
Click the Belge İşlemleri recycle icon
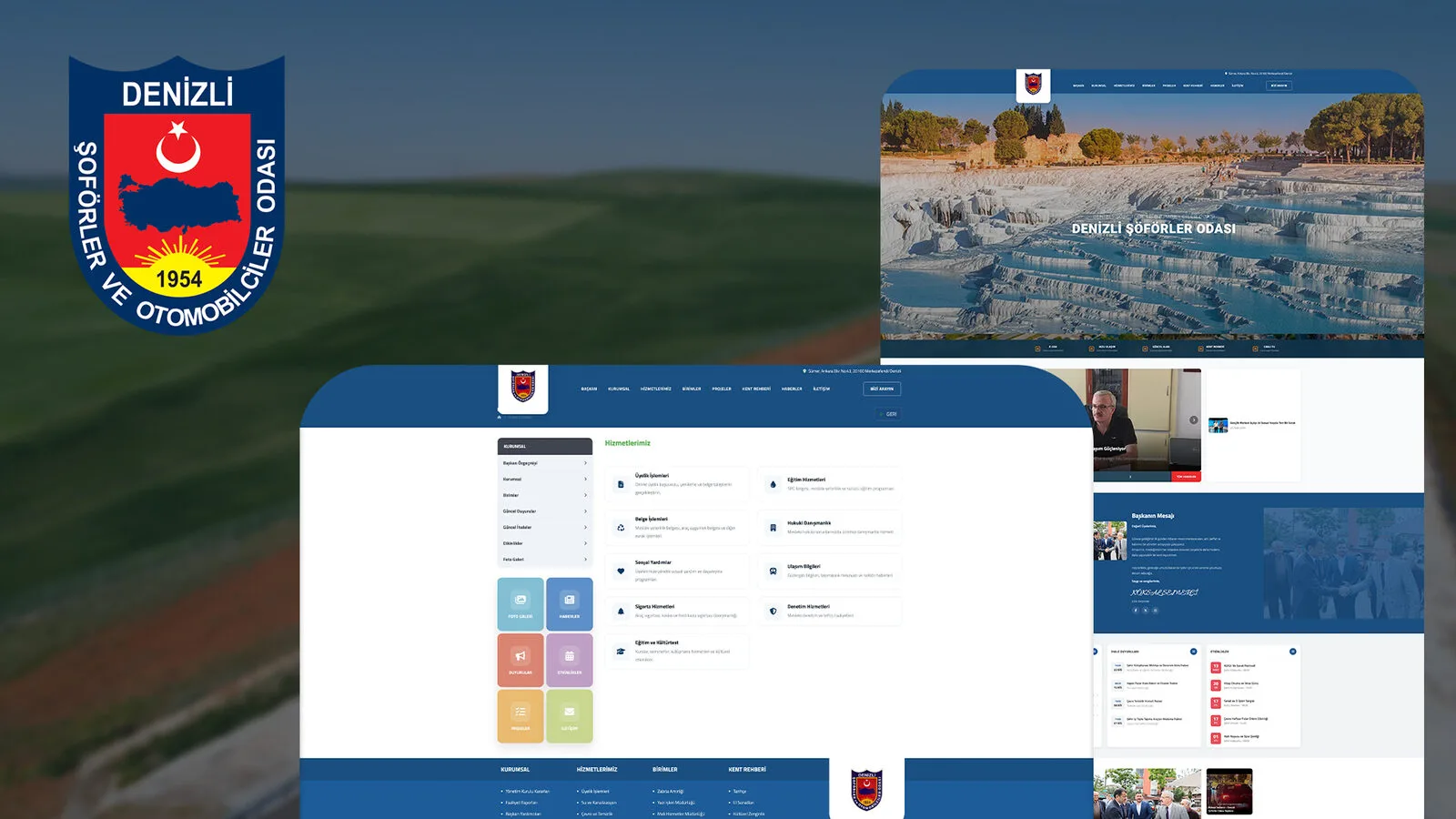[x=621, y=528]
